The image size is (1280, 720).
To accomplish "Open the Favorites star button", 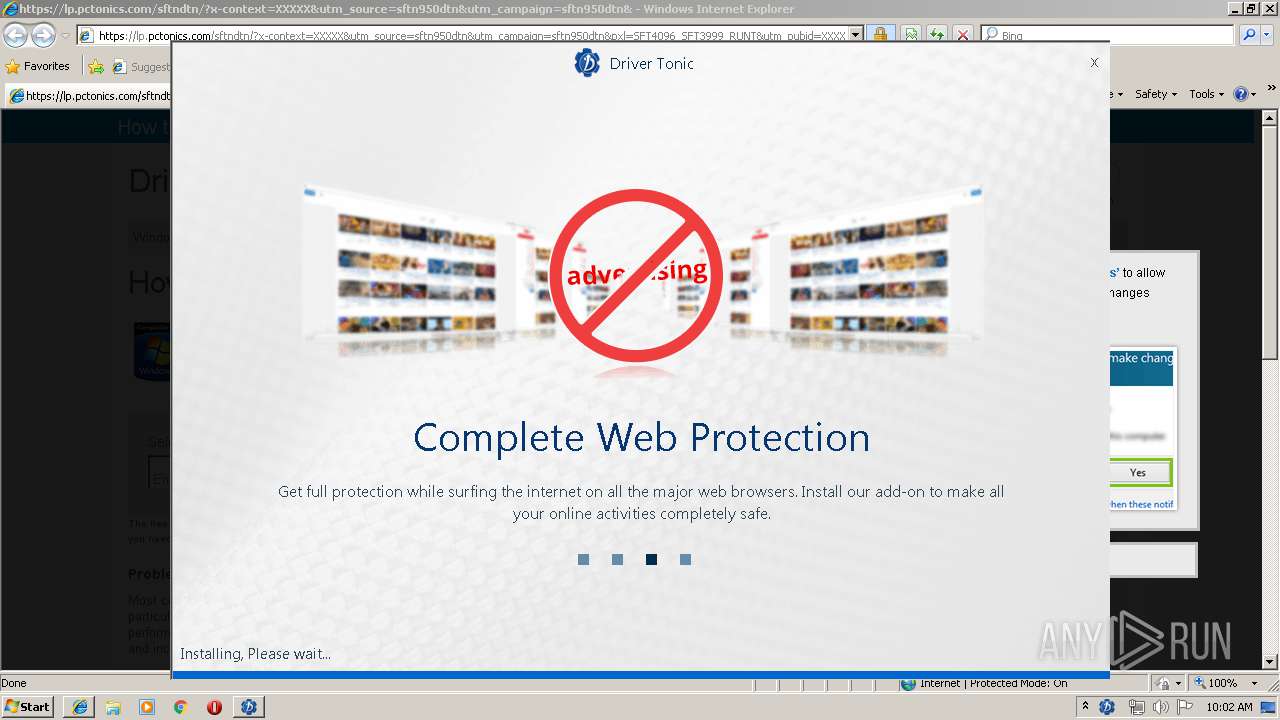I will 38,66.
